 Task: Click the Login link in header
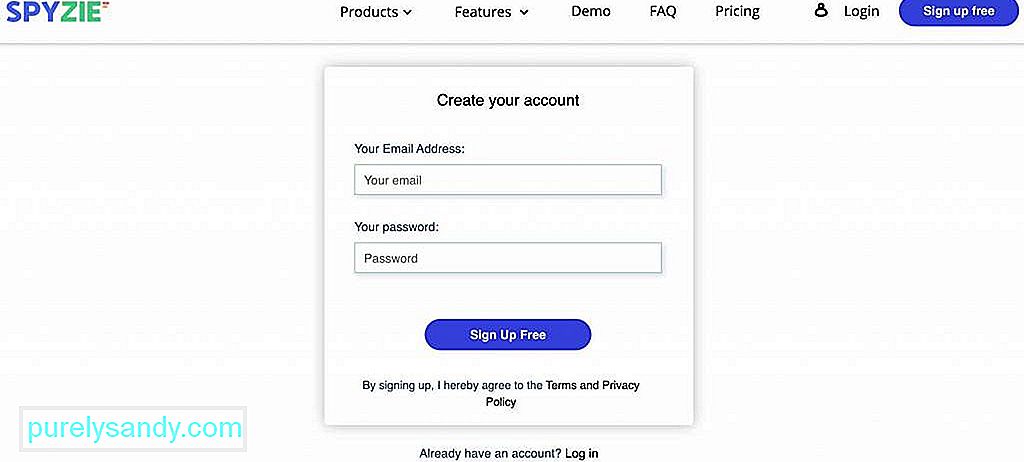coord(861,11)
